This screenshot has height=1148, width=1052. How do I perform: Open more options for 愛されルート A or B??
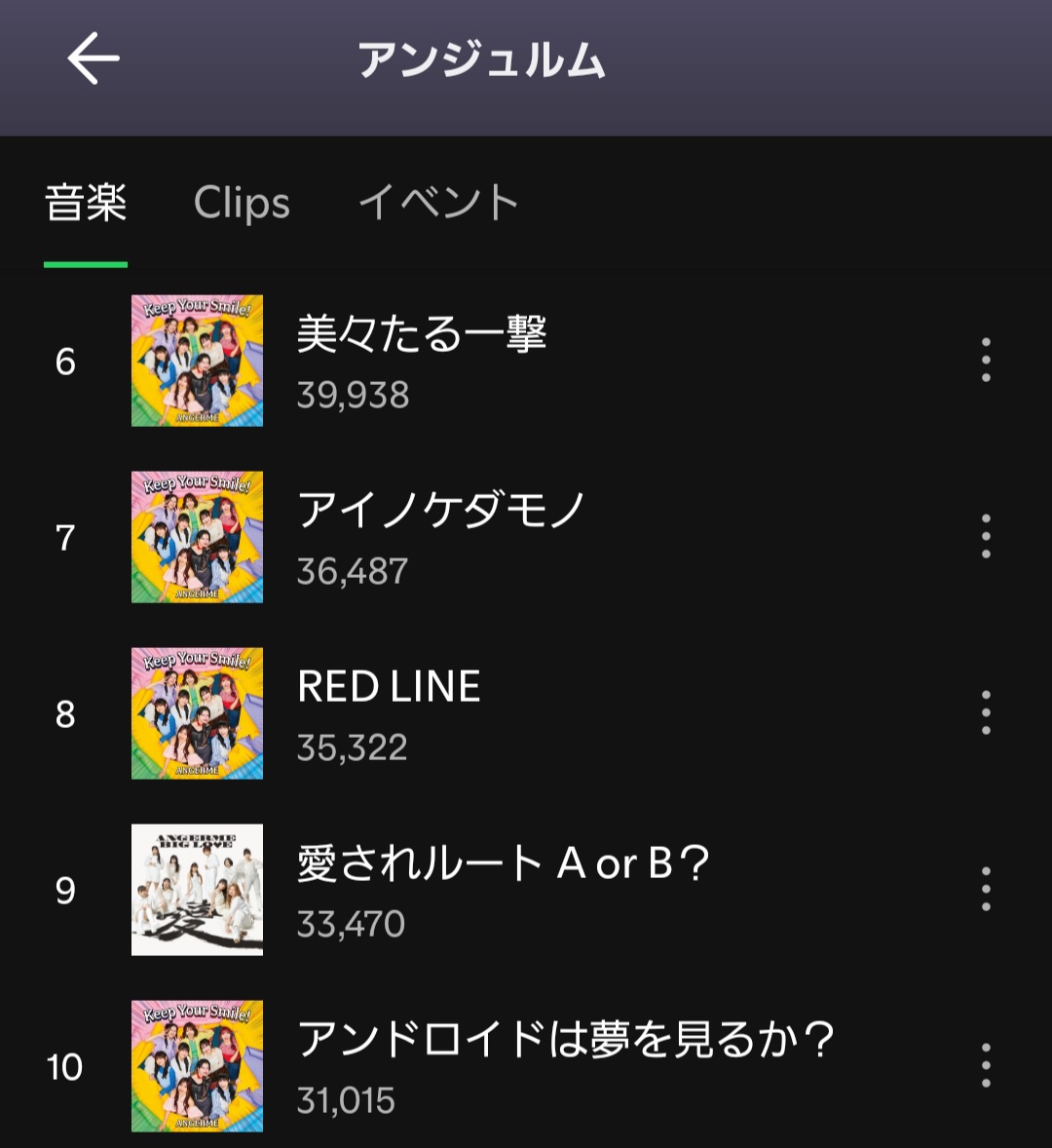[x=986, y=890]
